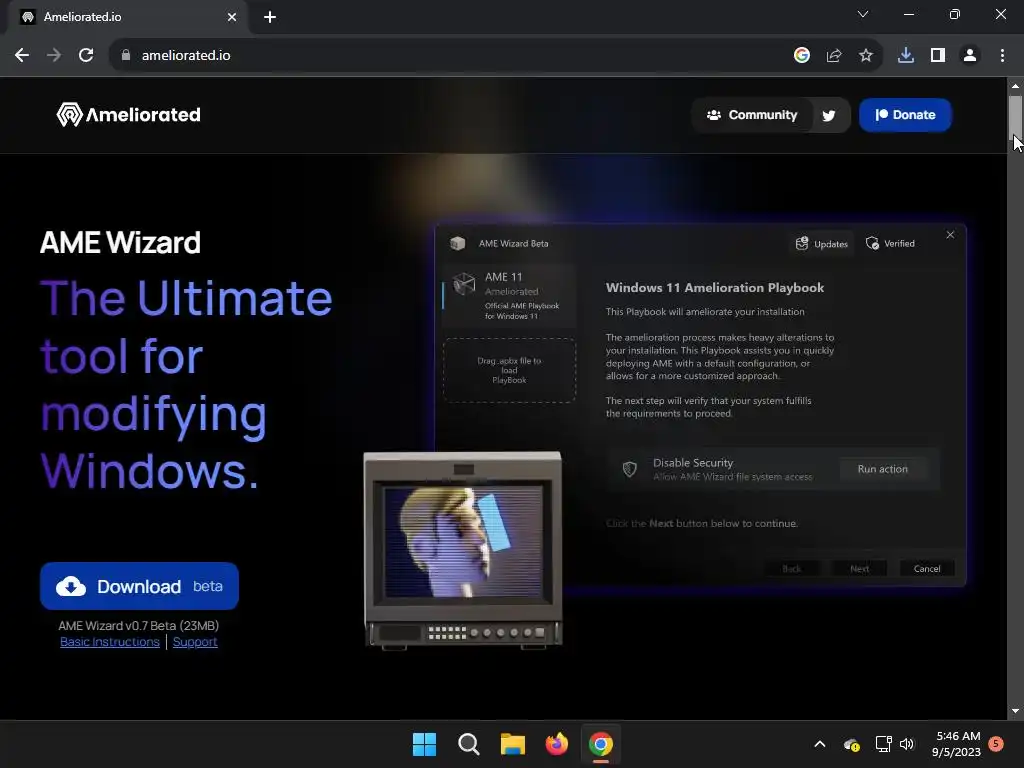Click the browser forward arrow
Image resolution: width=1024 pixels, height=768 pixels.
54,56
